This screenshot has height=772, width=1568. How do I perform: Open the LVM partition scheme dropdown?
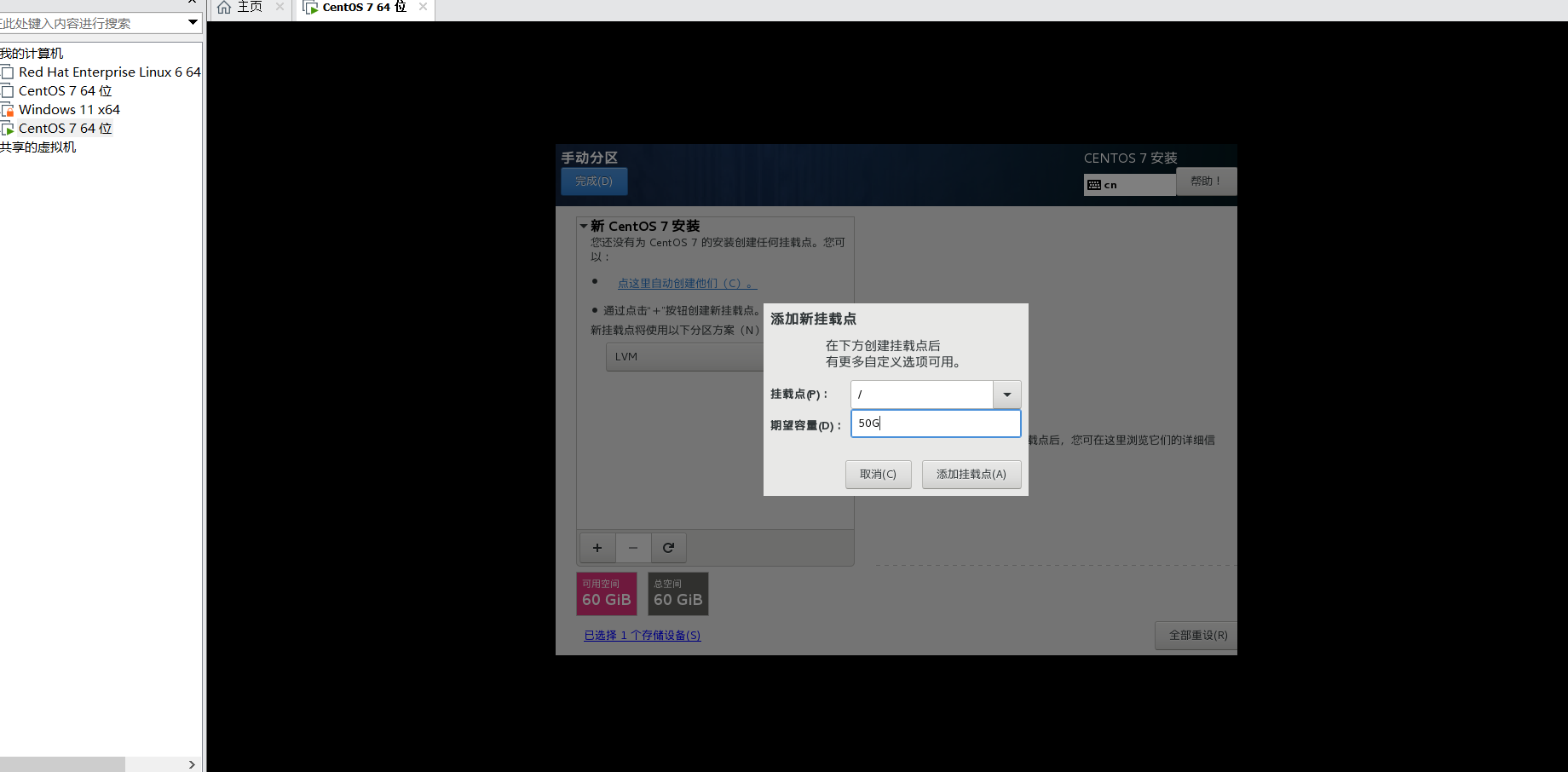tap(685, 357)
